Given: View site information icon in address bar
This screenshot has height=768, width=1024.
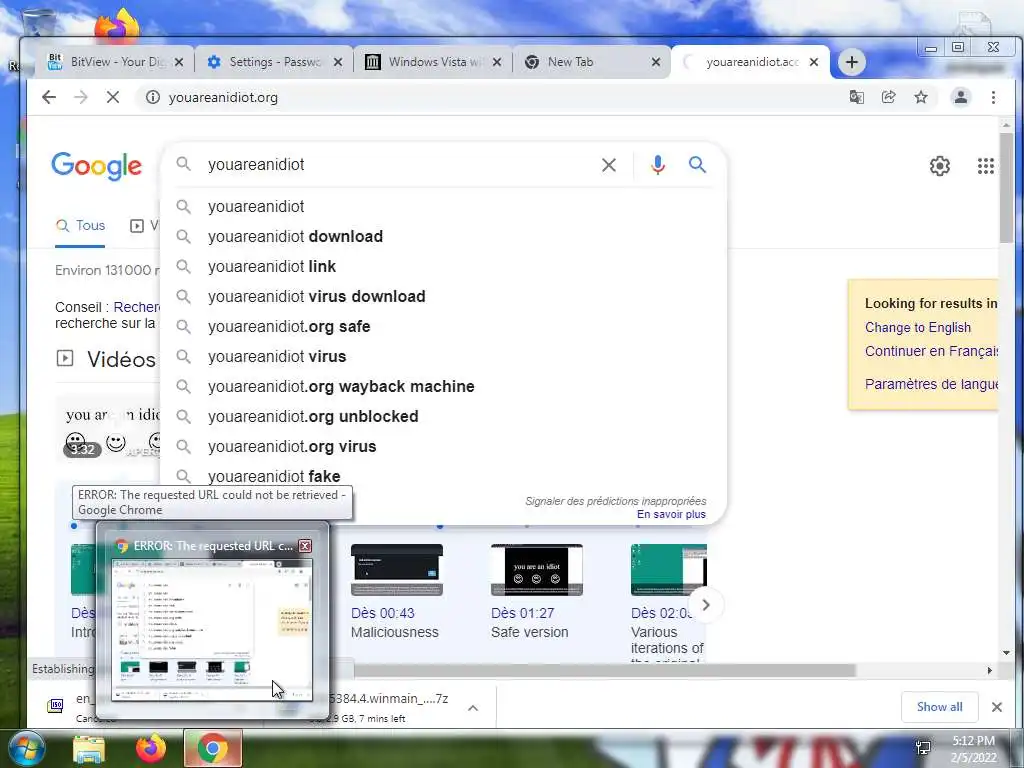Looking at the screenshot, I should [153, 97].
